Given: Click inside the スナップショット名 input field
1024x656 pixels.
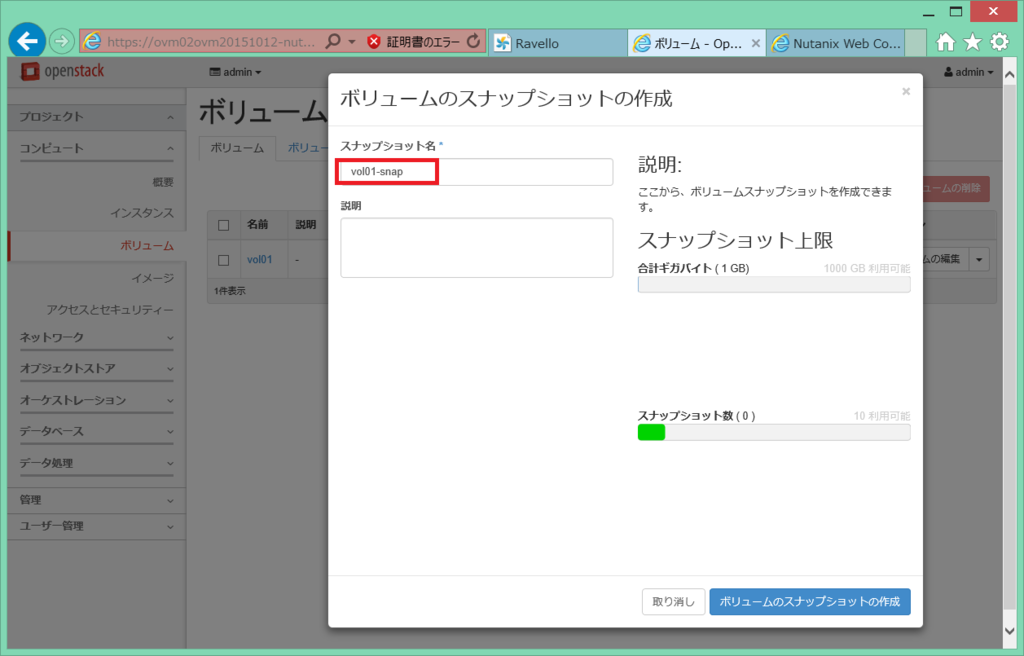Looking at the screenshot, I should point(475,171).
